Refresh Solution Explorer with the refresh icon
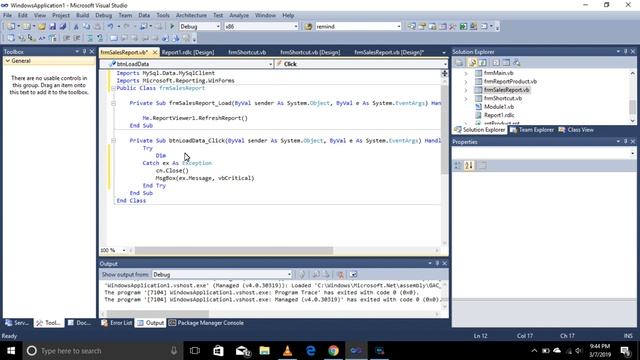Viewport: 640px width, 360px height. pos(482,63)
